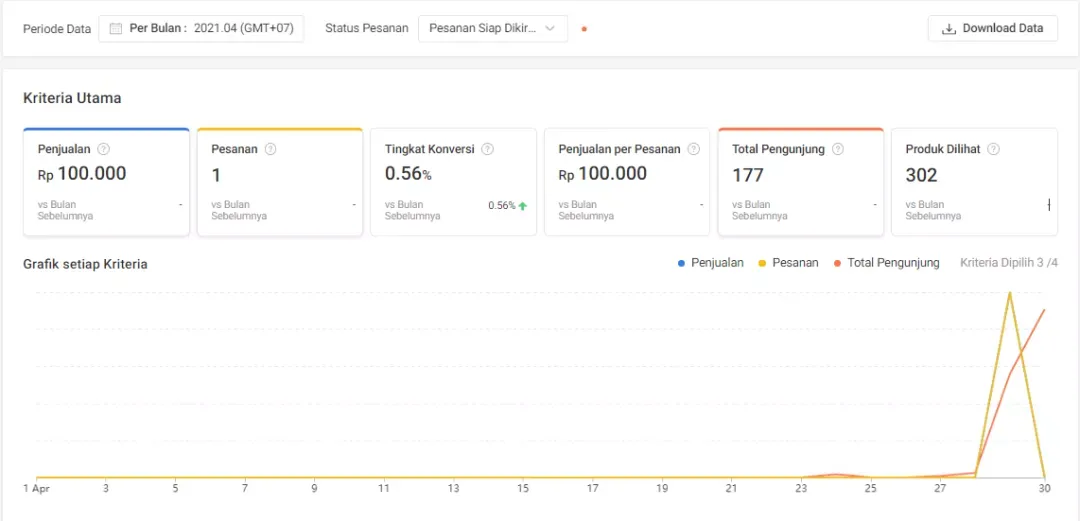
Task: Expand the dropdown chevron in Status Pesanan
Action: (x=549, y=28)
